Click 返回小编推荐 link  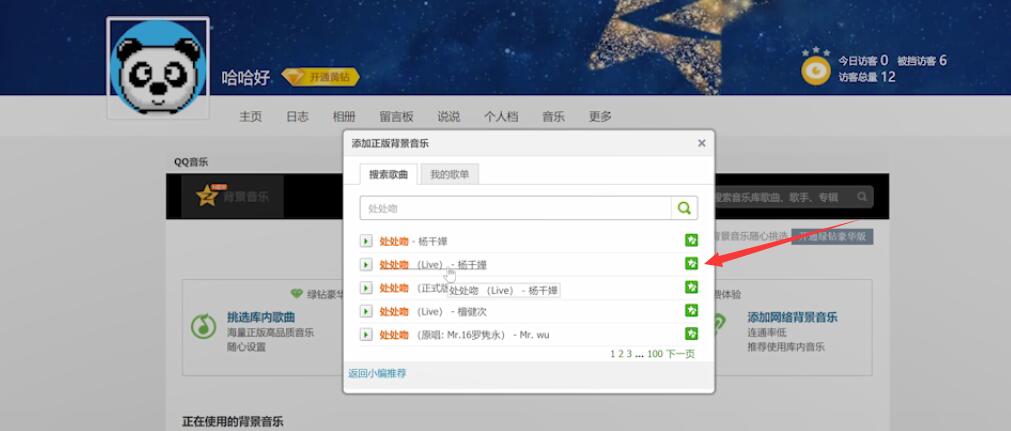pyautogui.click(x=377, y=373)
